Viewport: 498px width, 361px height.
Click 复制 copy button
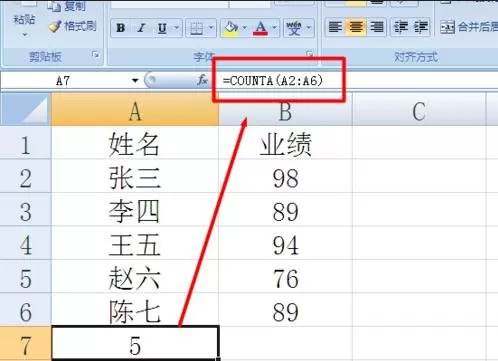67,6
